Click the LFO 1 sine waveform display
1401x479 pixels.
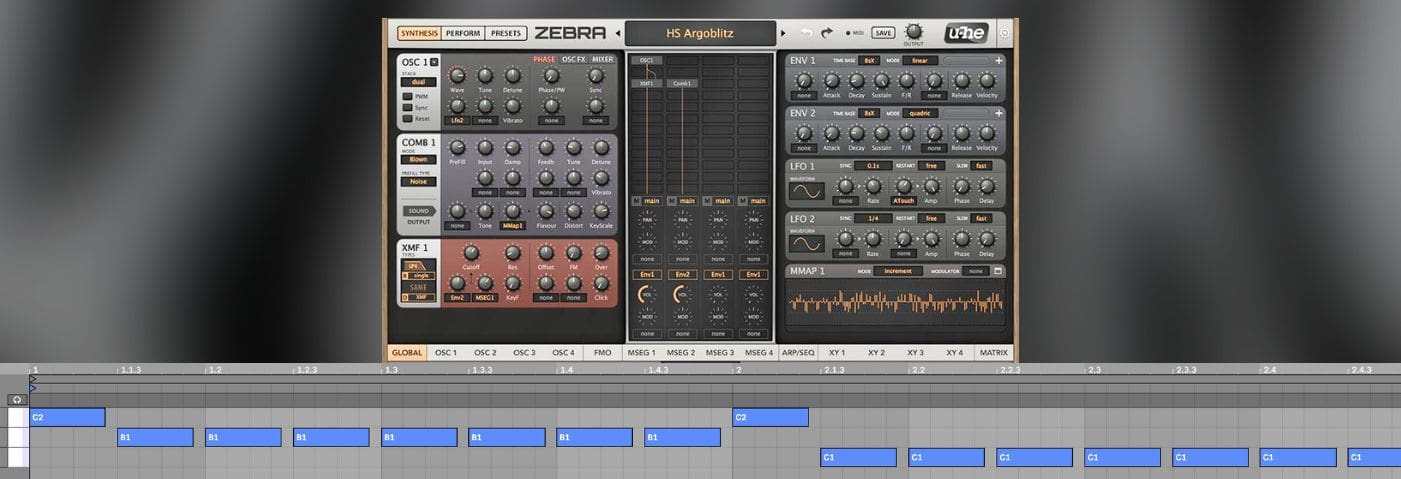point(806,190)
